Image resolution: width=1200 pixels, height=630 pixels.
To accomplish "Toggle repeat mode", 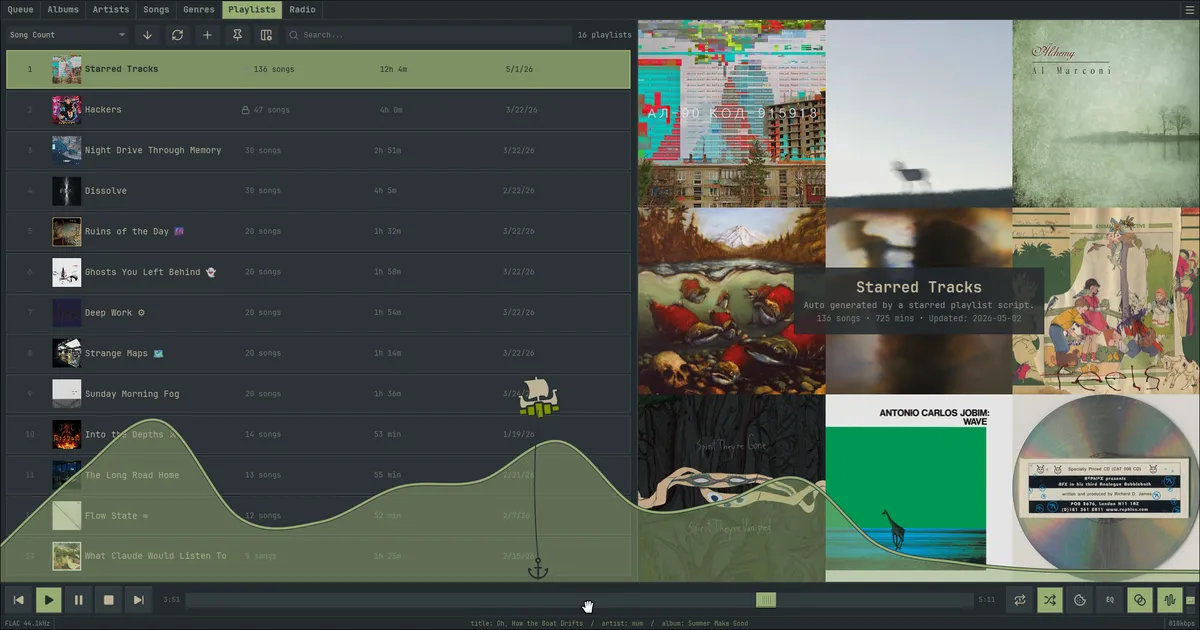I will pos(1020,600).
